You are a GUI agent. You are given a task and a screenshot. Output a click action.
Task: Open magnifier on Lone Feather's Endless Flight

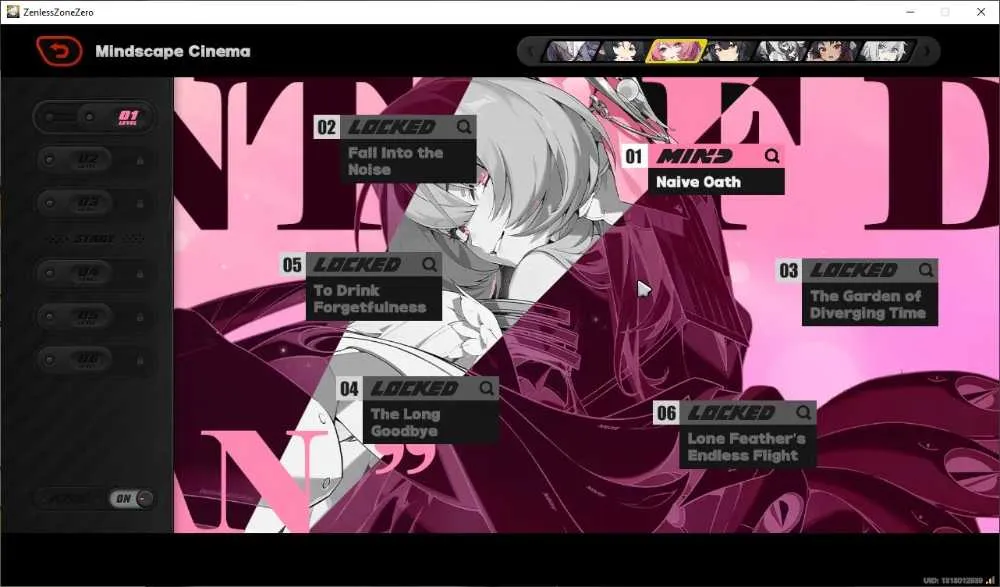[804, 412]
